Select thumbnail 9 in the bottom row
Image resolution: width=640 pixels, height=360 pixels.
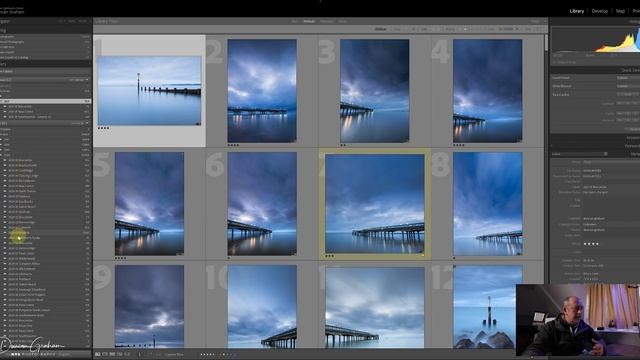tap(149, 307)
